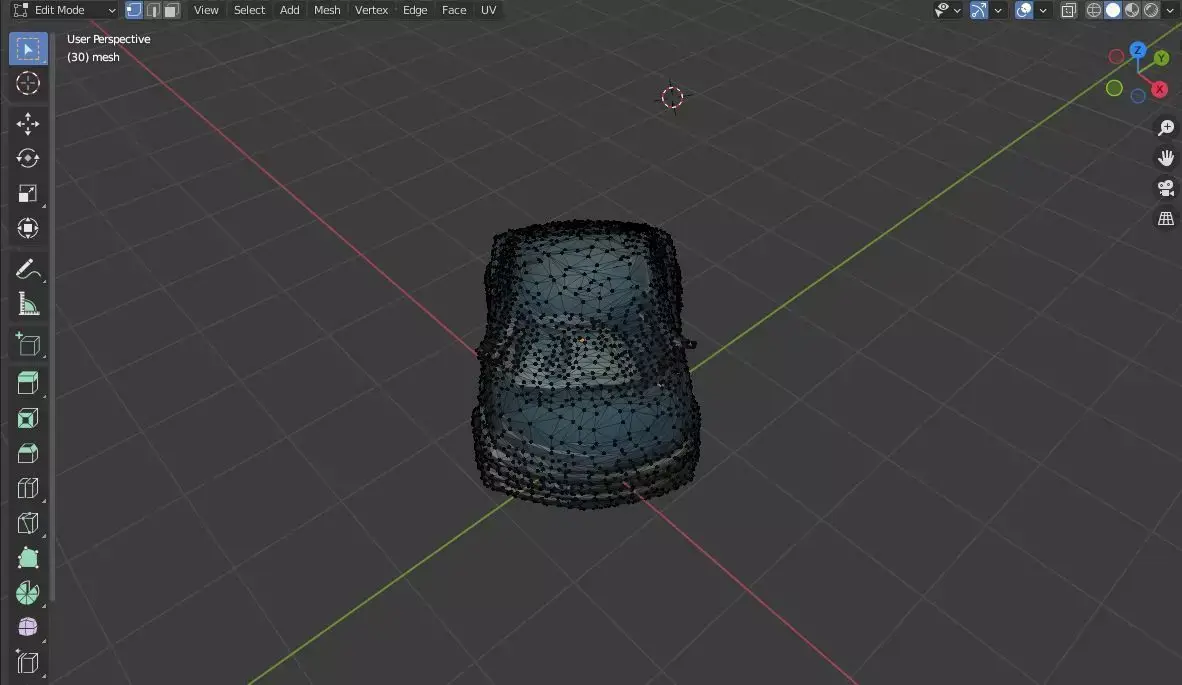Click the 'User Perspective' label

click(109, 39)
